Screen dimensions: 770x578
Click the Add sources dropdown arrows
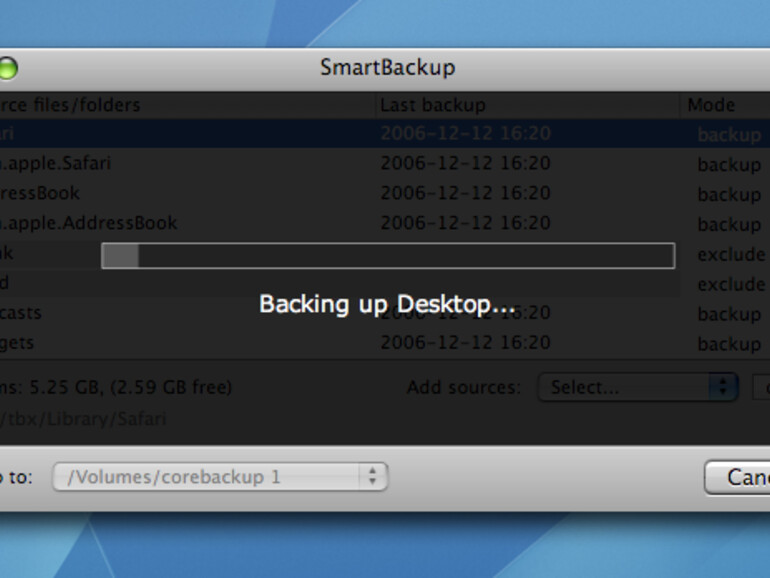[723, 387]
